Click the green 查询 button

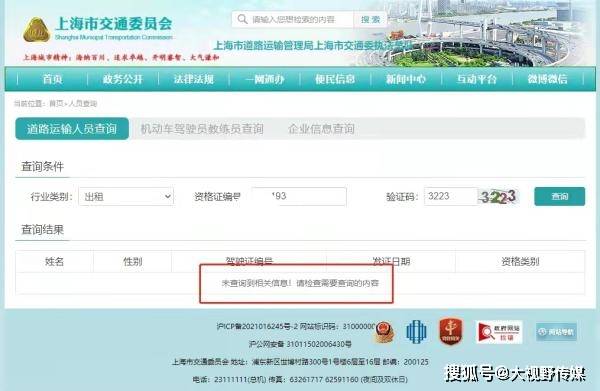[x=559, y=196]
